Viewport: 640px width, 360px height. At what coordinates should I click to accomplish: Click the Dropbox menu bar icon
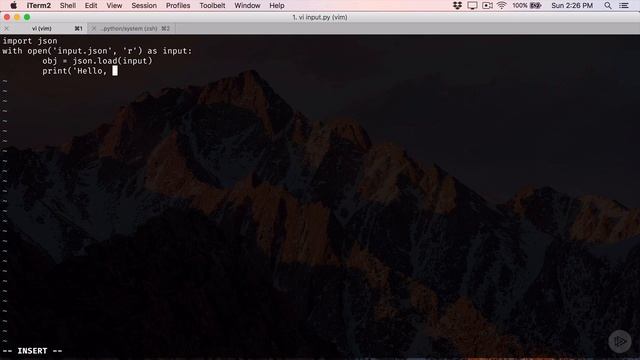pyautogui.click(x=457, y=5)
